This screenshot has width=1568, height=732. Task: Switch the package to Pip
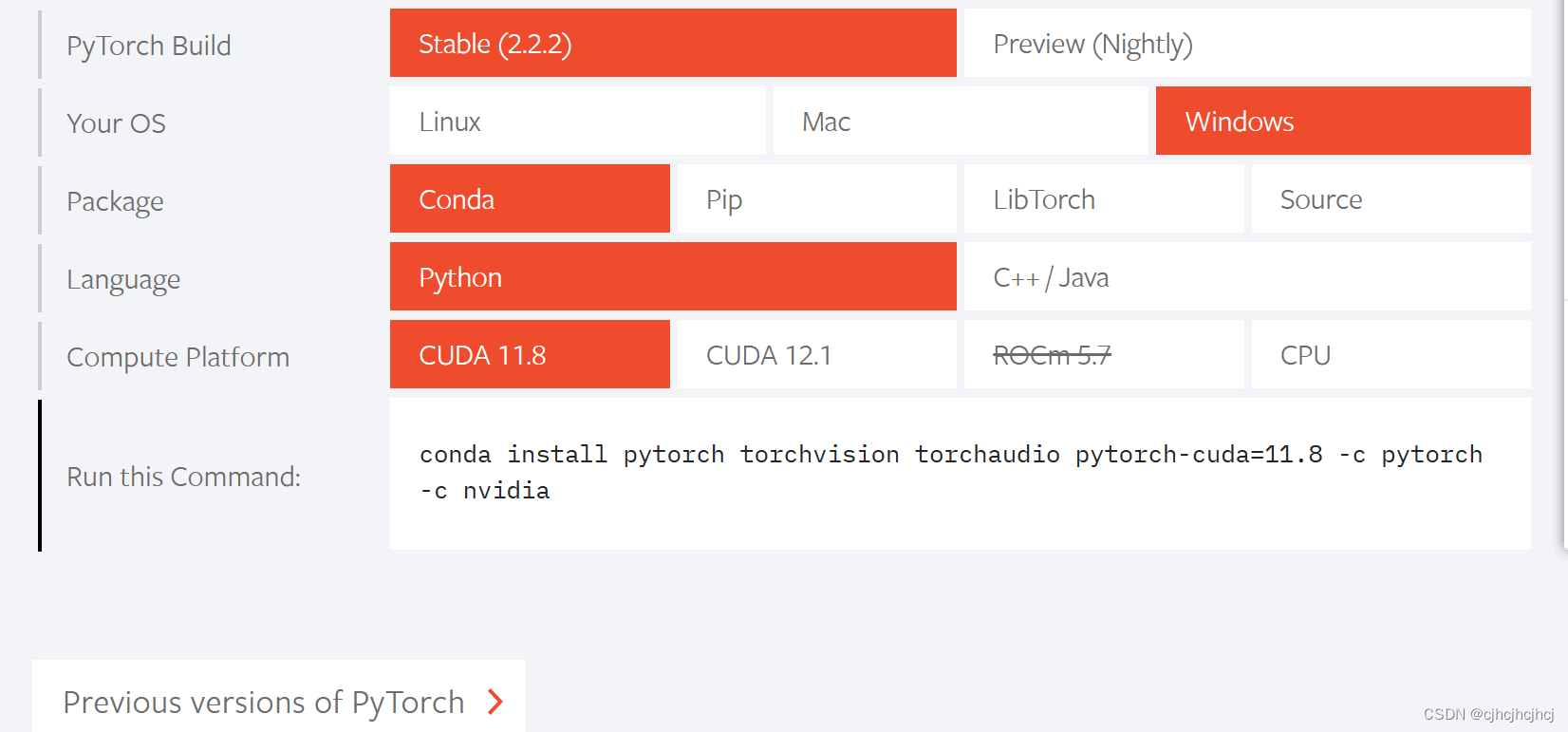(817, 198)
